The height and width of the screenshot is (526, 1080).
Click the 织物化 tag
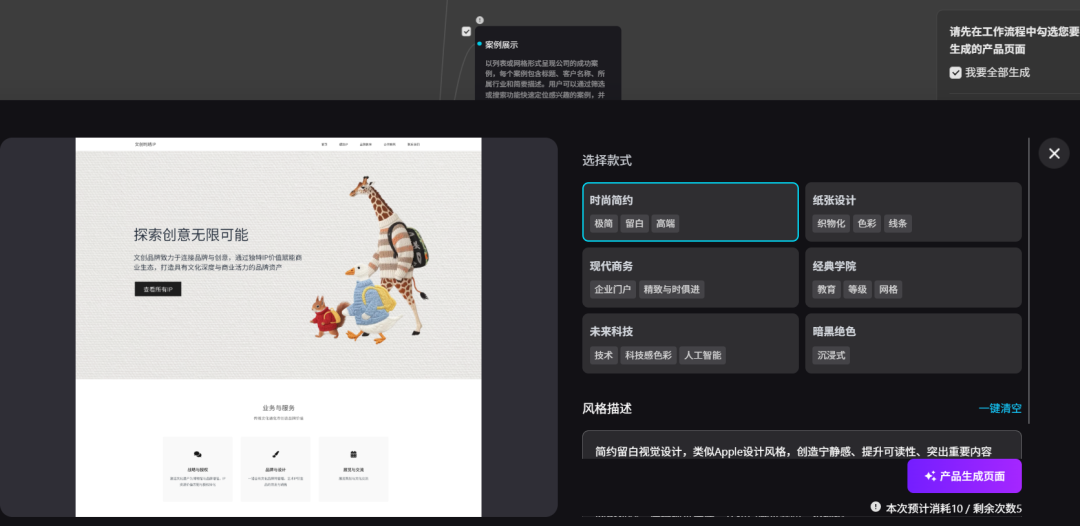tap(831, 223)
